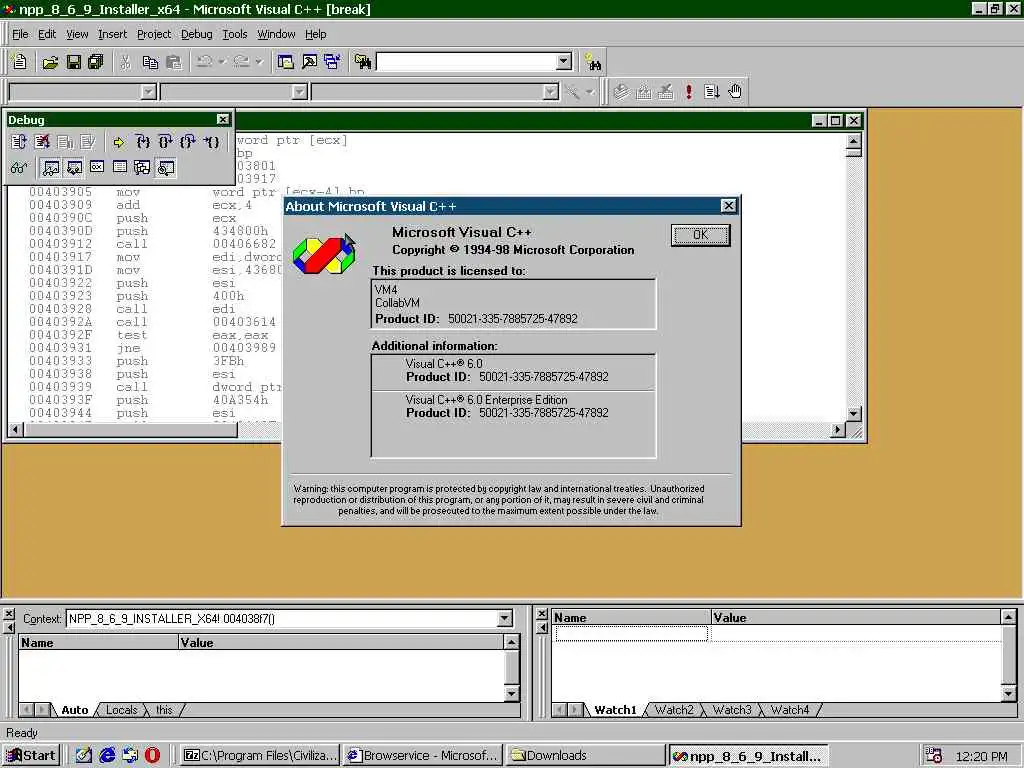Viewport: 1024px width, 768px height.
Task: Open the File menu
Action: [x=20, y=34]
